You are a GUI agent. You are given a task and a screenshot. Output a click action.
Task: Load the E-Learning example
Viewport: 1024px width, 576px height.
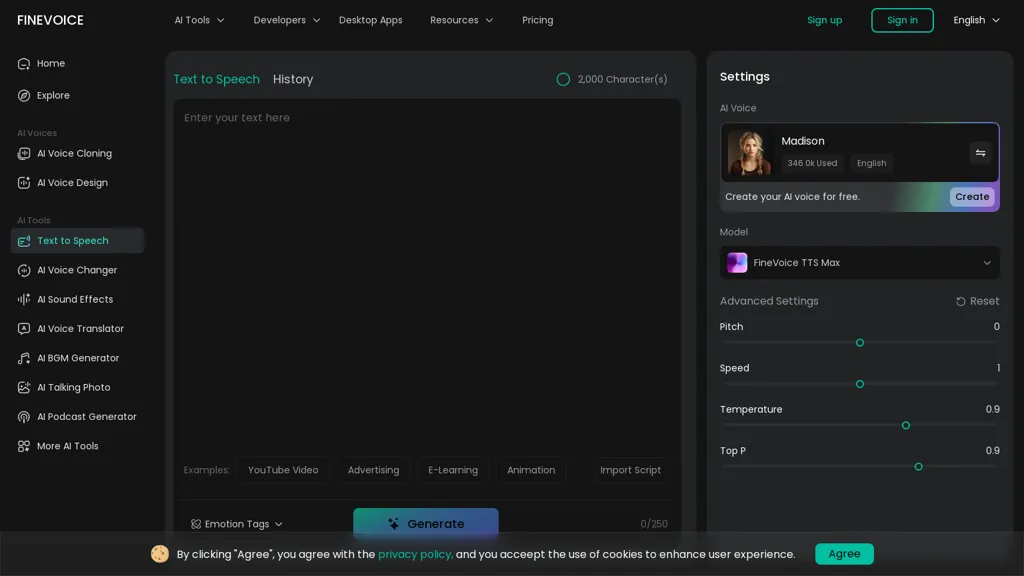(x=453, y=470)
